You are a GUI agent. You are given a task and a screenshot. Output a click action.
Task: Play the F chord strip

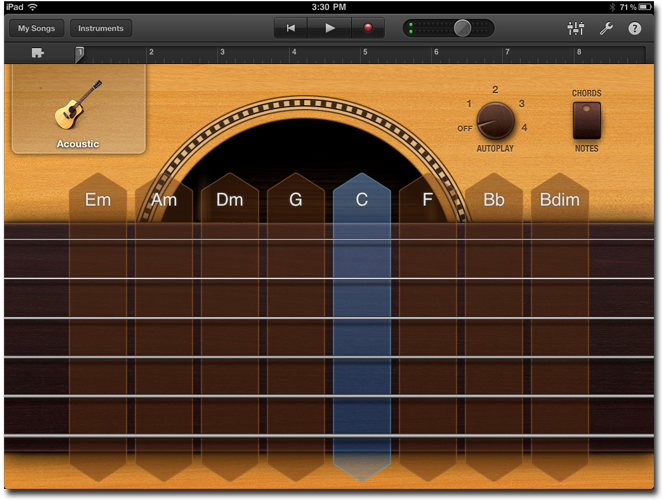coord(427,327)
